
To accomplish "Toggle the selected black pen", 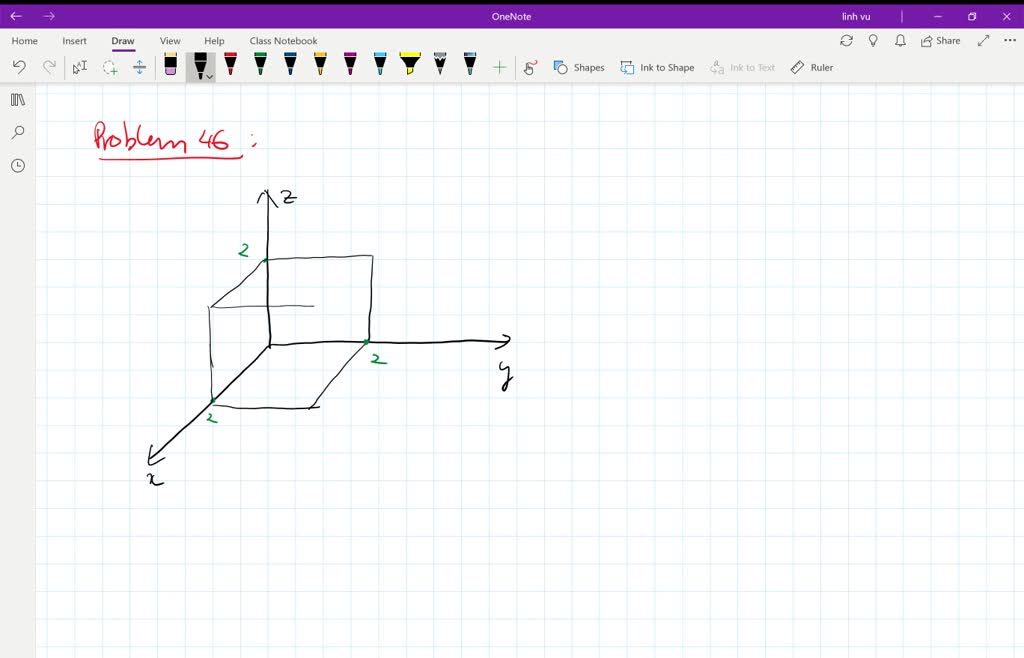I will (198, 63).
